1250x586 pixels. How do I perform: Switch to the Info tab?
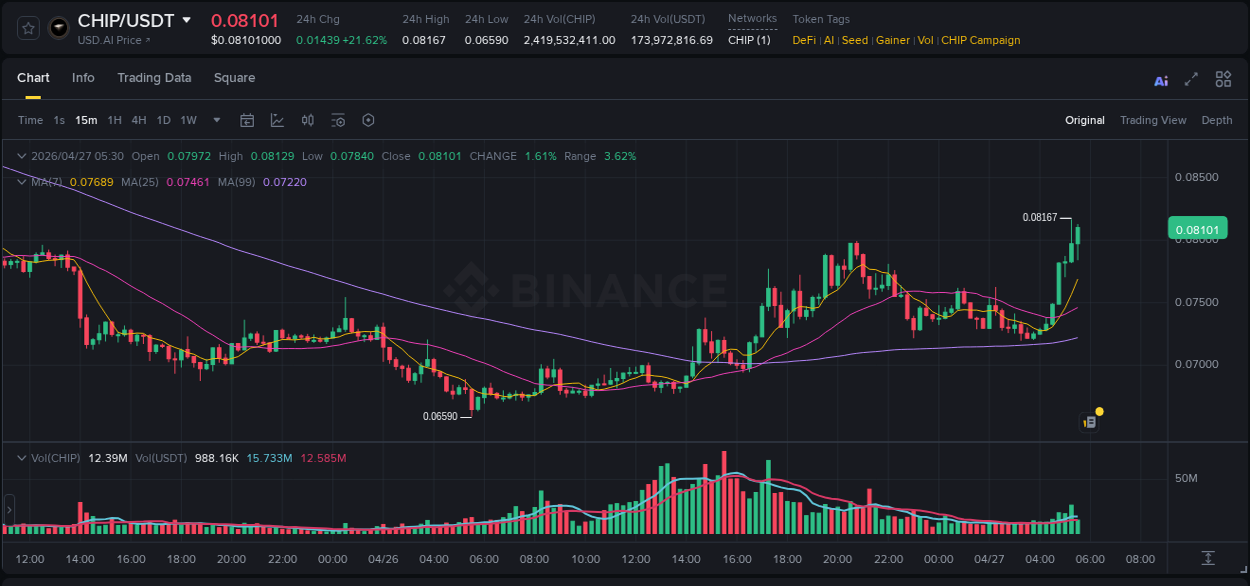coord(83,78)
